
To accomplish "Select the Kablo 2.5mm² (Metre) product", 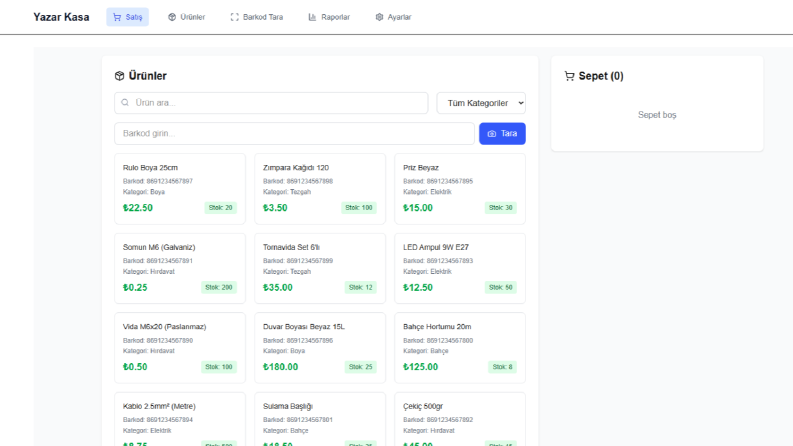I will [180, 419].
